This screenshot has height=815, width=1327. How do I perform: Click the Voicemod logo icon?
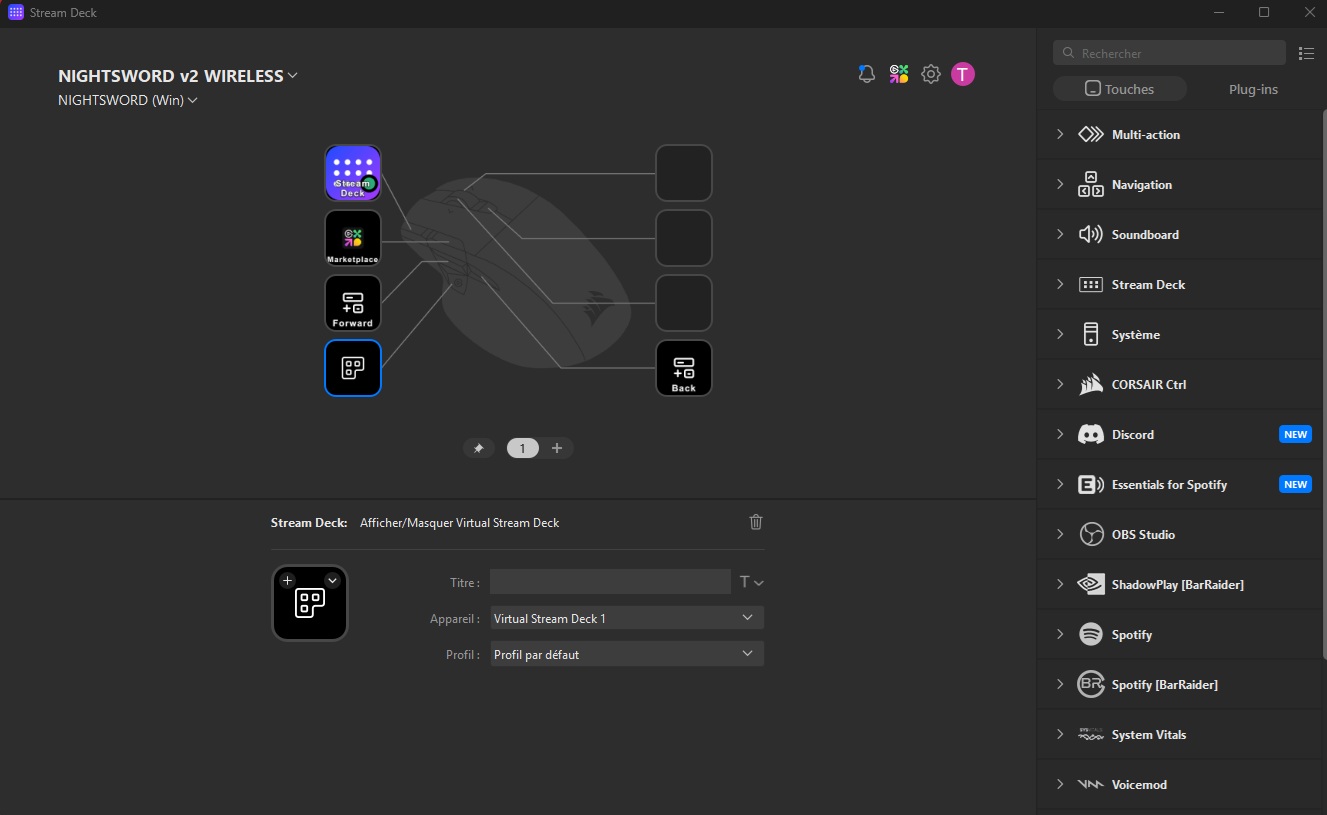pos(1091,784)
